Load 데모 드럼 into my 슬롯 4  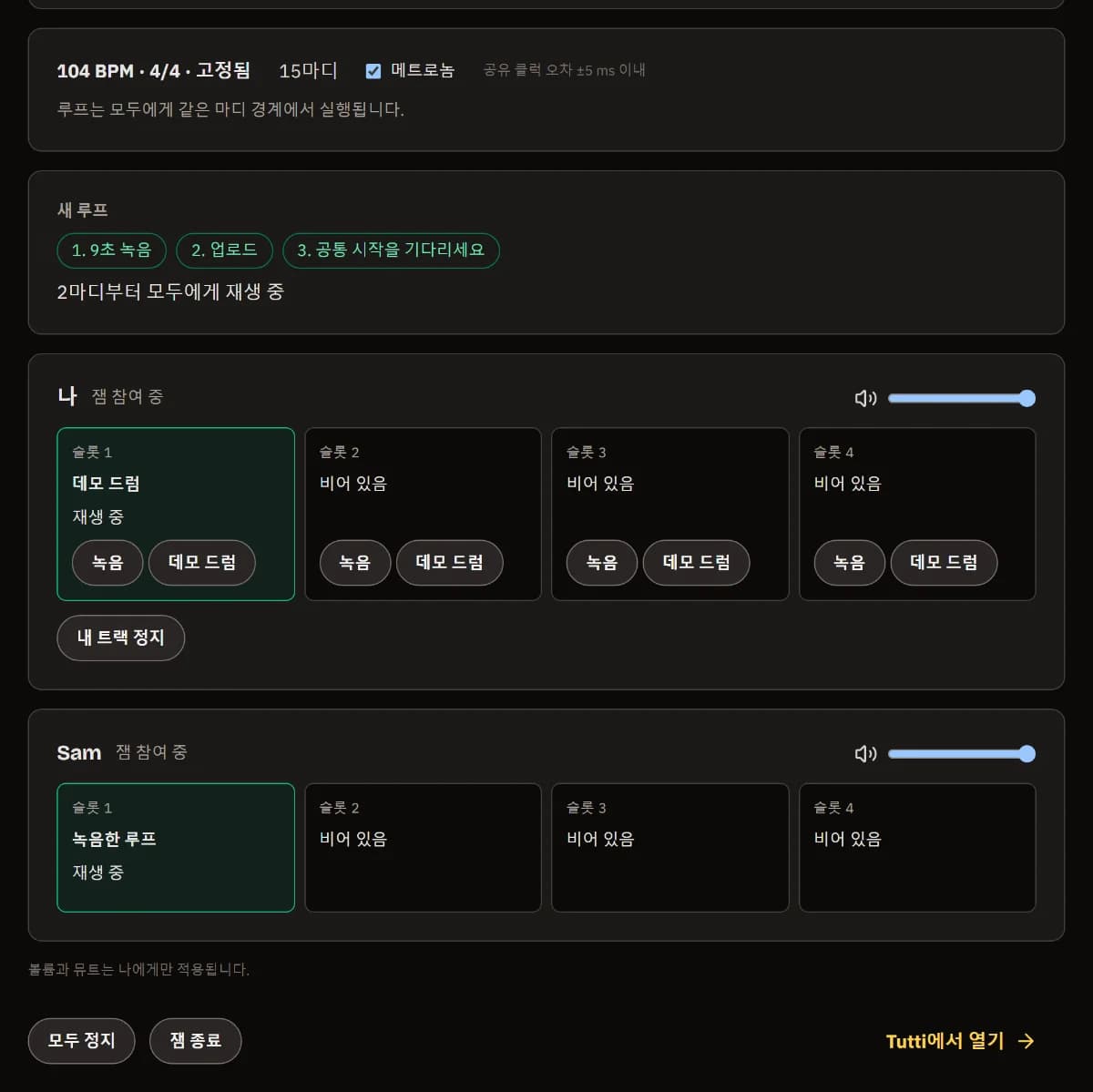click(x=945, y=562)
